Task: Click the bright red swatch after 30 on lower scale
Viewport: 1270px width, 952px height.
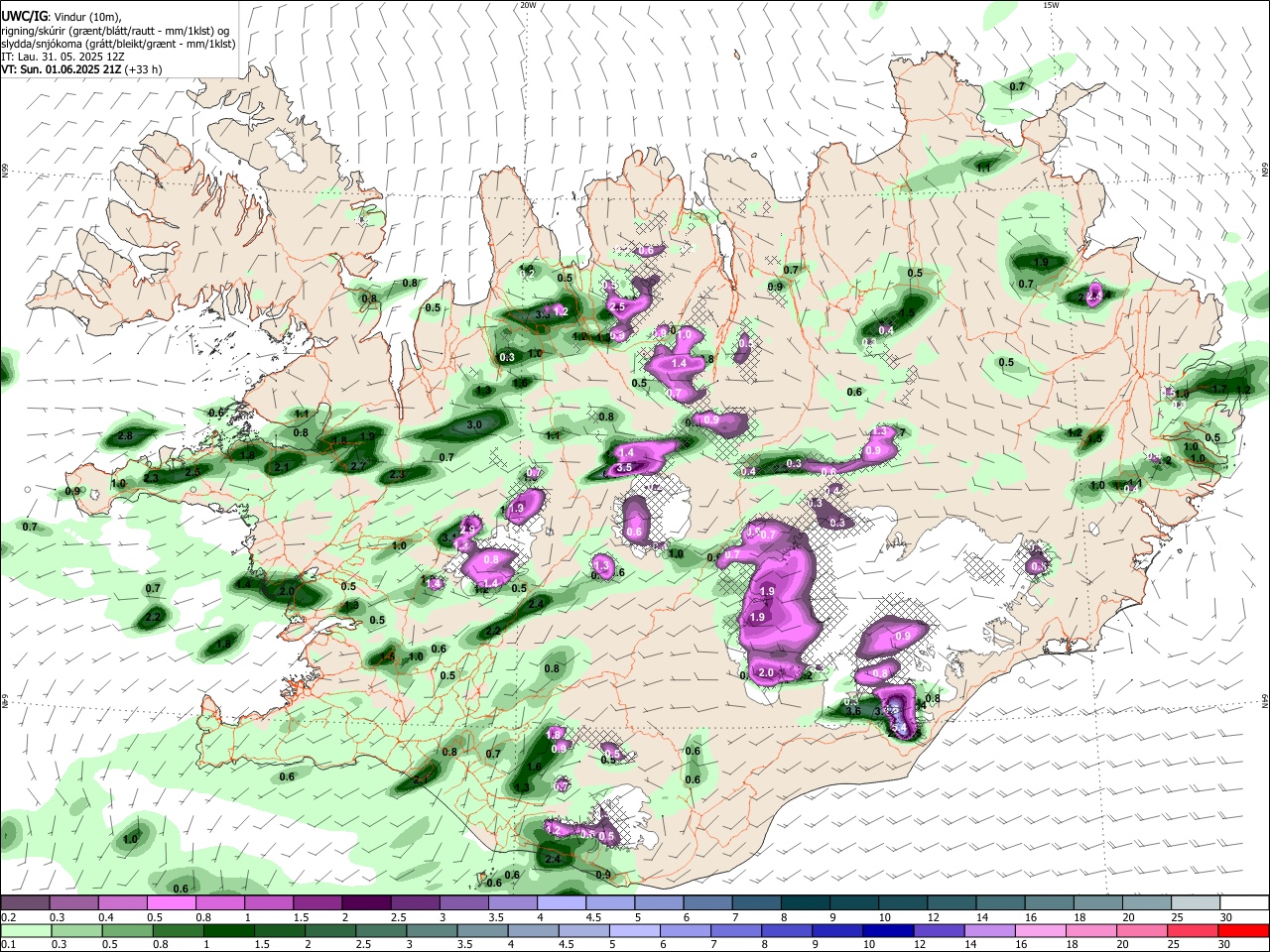Action: tap(1244, 930)
